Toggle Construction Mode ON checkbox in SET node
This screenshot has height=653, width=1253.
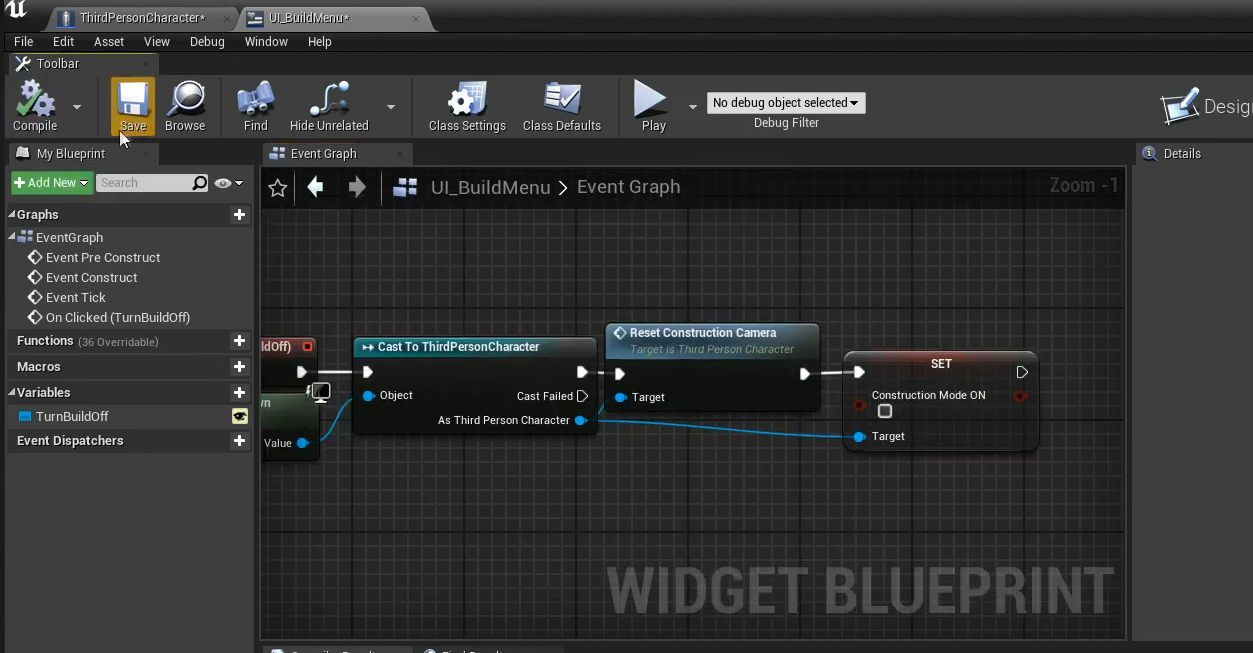[885, 412]
